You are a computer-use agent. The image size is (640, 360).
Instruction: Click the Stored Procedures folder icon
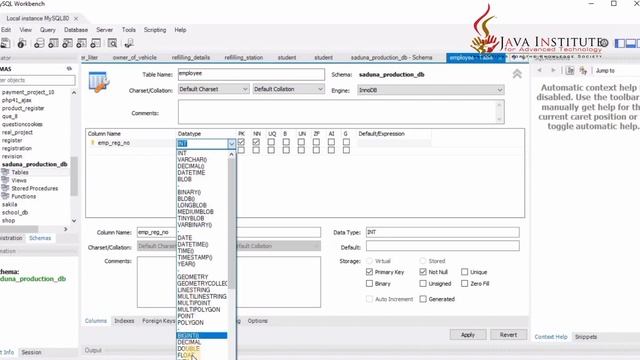(5, 188)
